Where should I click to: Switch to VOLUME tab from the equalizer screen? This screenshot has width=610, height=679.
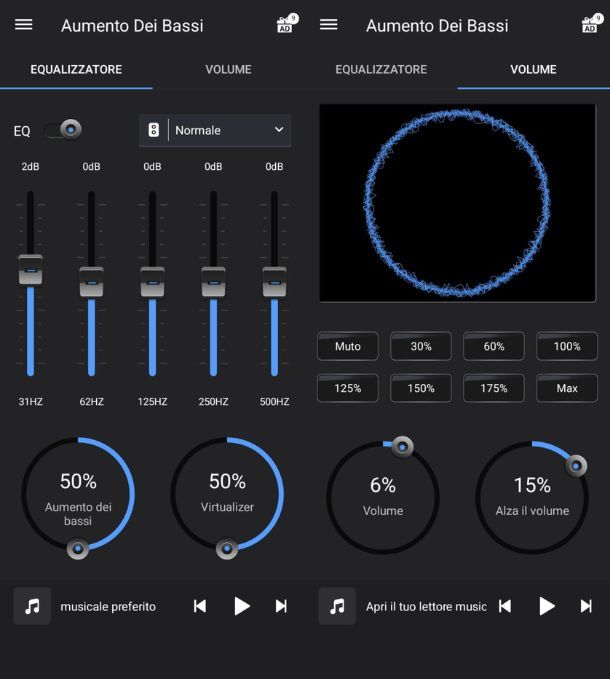(x=228, y=70)
